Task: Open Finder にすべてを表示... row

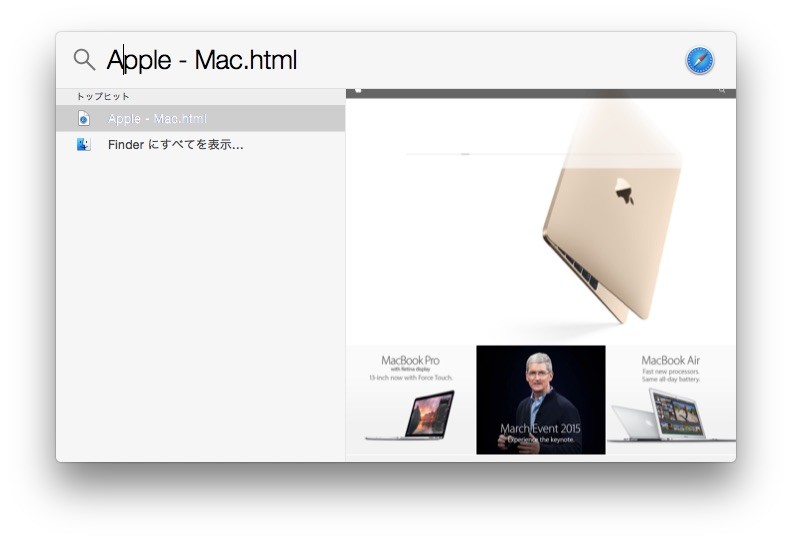Action: coord(201,145)
